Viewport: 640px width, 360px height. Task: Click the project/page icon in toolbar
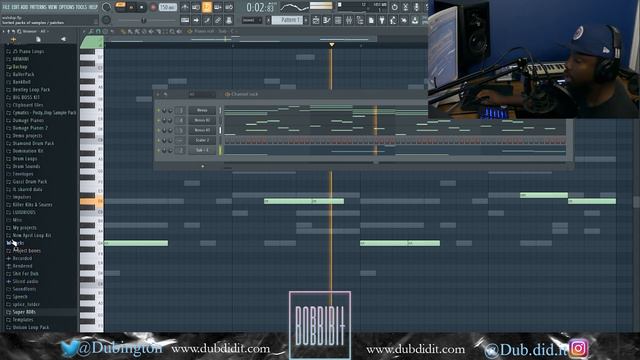click(371, 20)
